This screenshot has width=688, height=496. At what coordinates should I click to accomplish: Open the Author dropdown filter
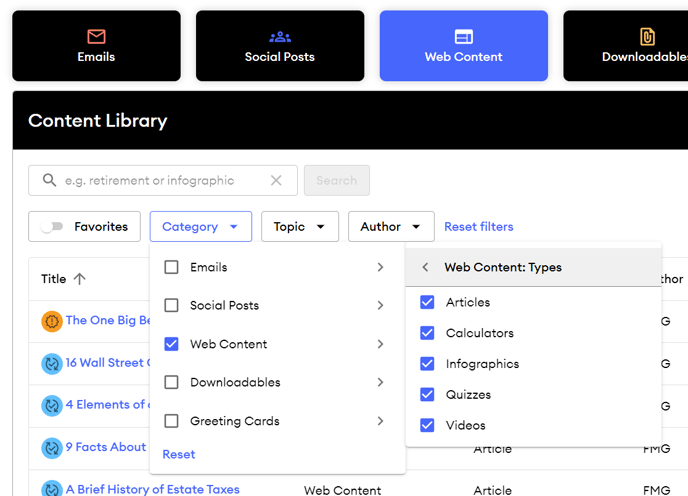pyautogui.click(x=390, y=227)
